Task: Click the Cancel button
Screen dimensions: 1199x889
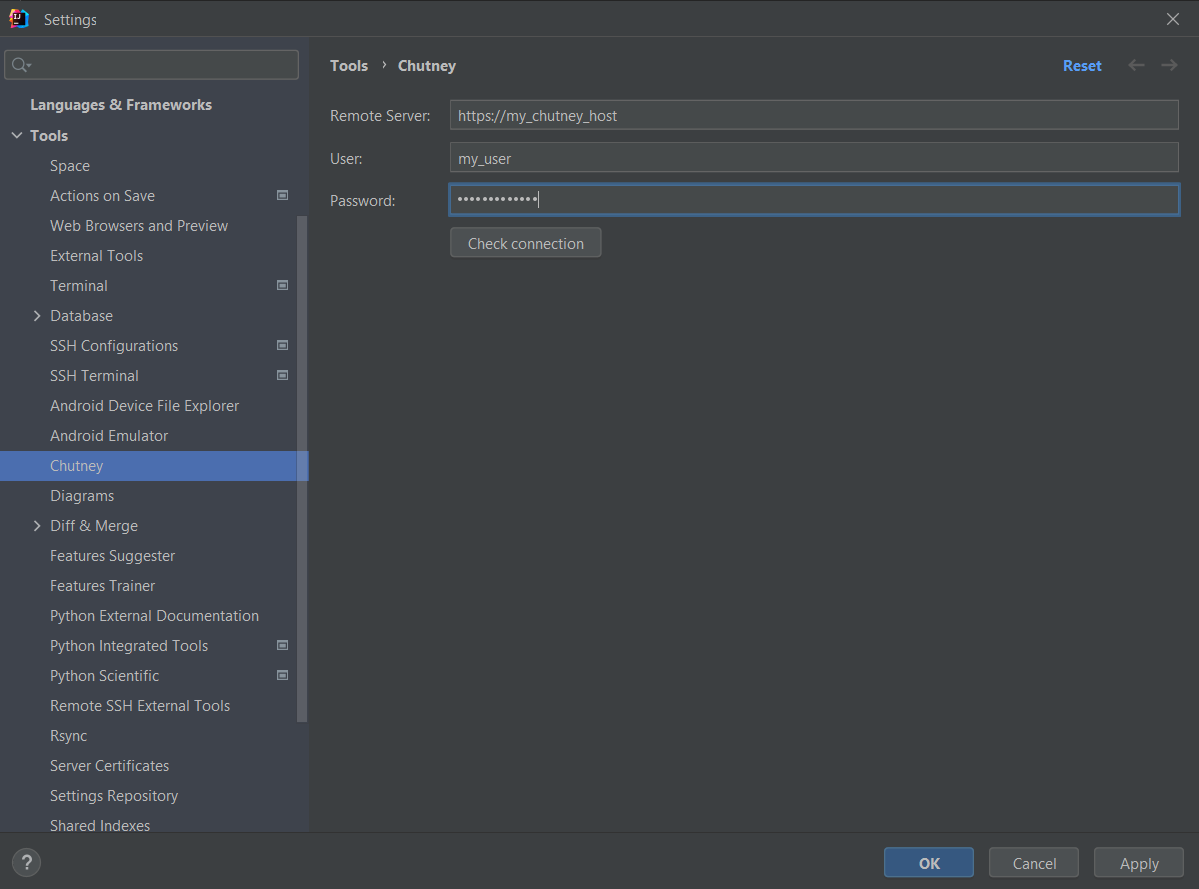Action: (1034, 863)
